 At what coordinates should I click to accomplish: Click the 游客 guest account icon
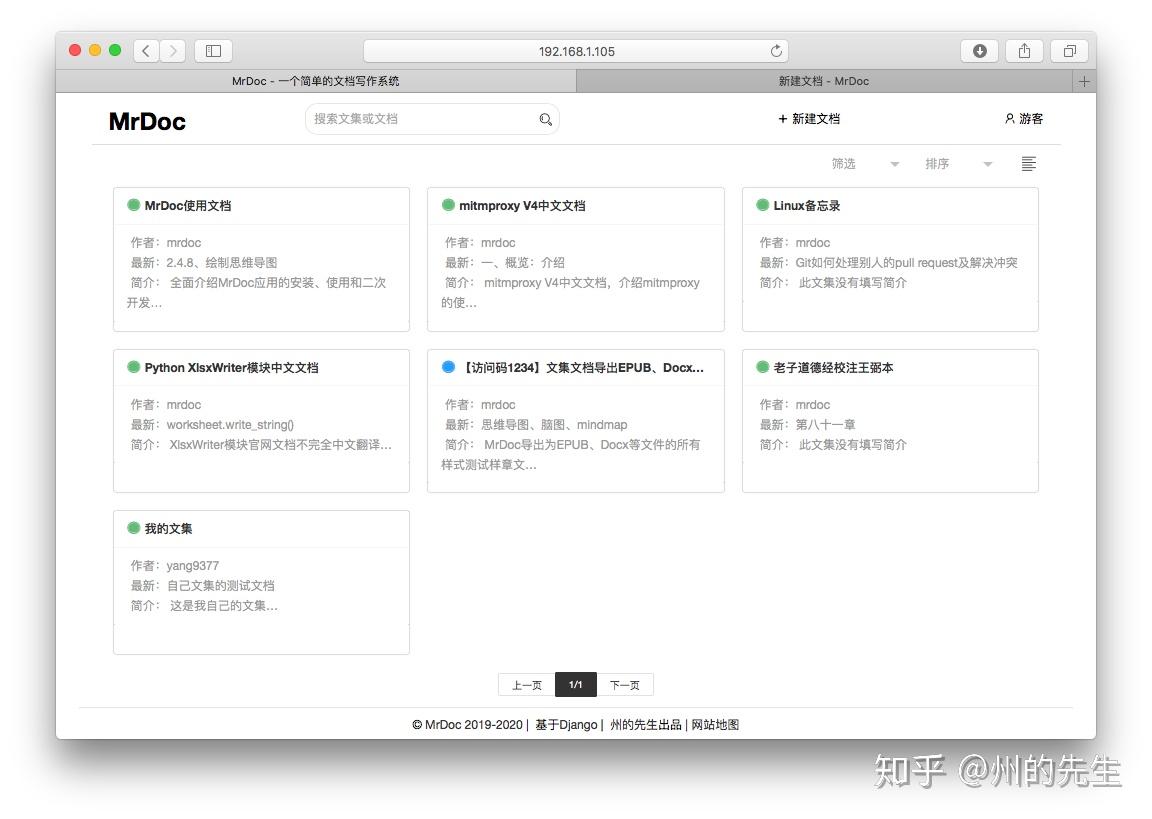point(1010,118)
